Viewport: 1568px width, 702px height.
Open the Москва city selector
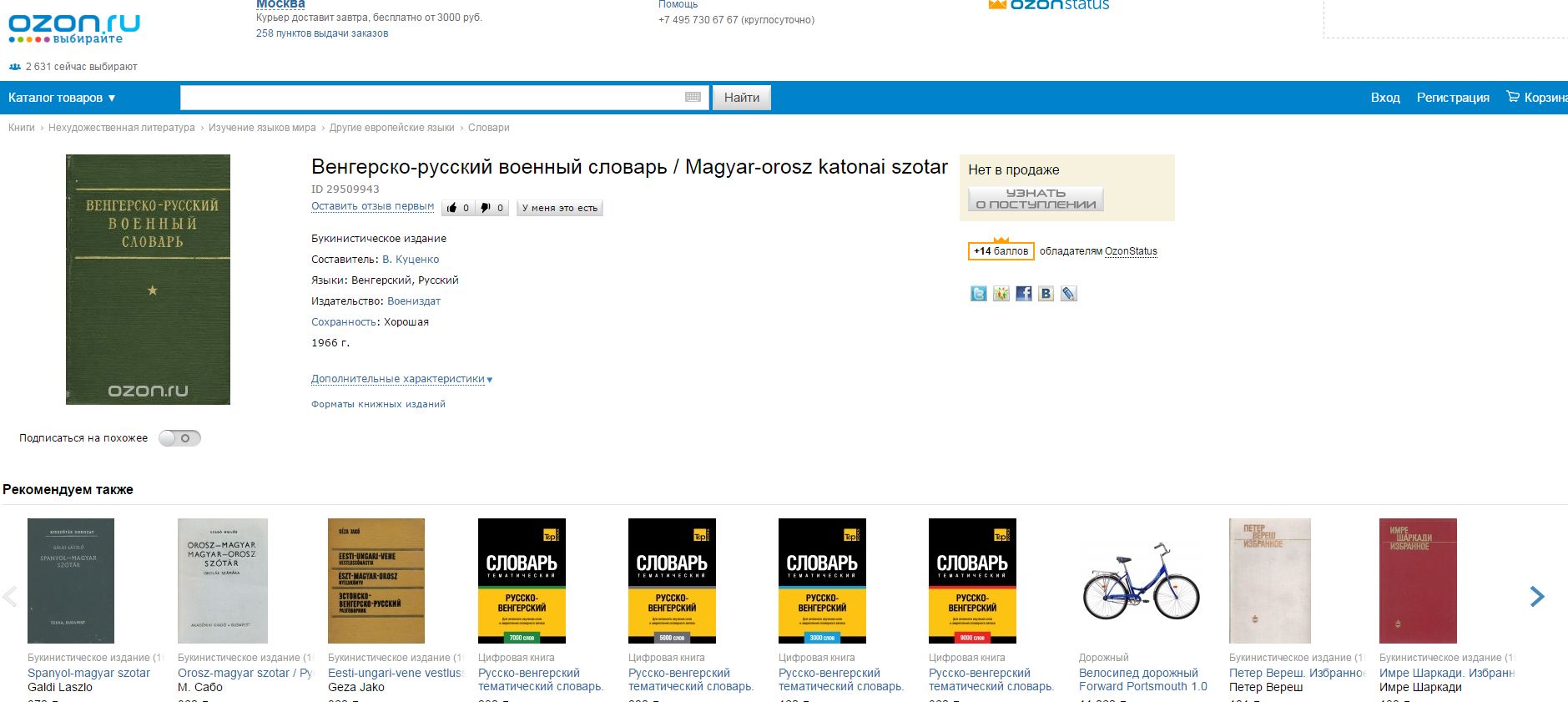tap(280, 4)
